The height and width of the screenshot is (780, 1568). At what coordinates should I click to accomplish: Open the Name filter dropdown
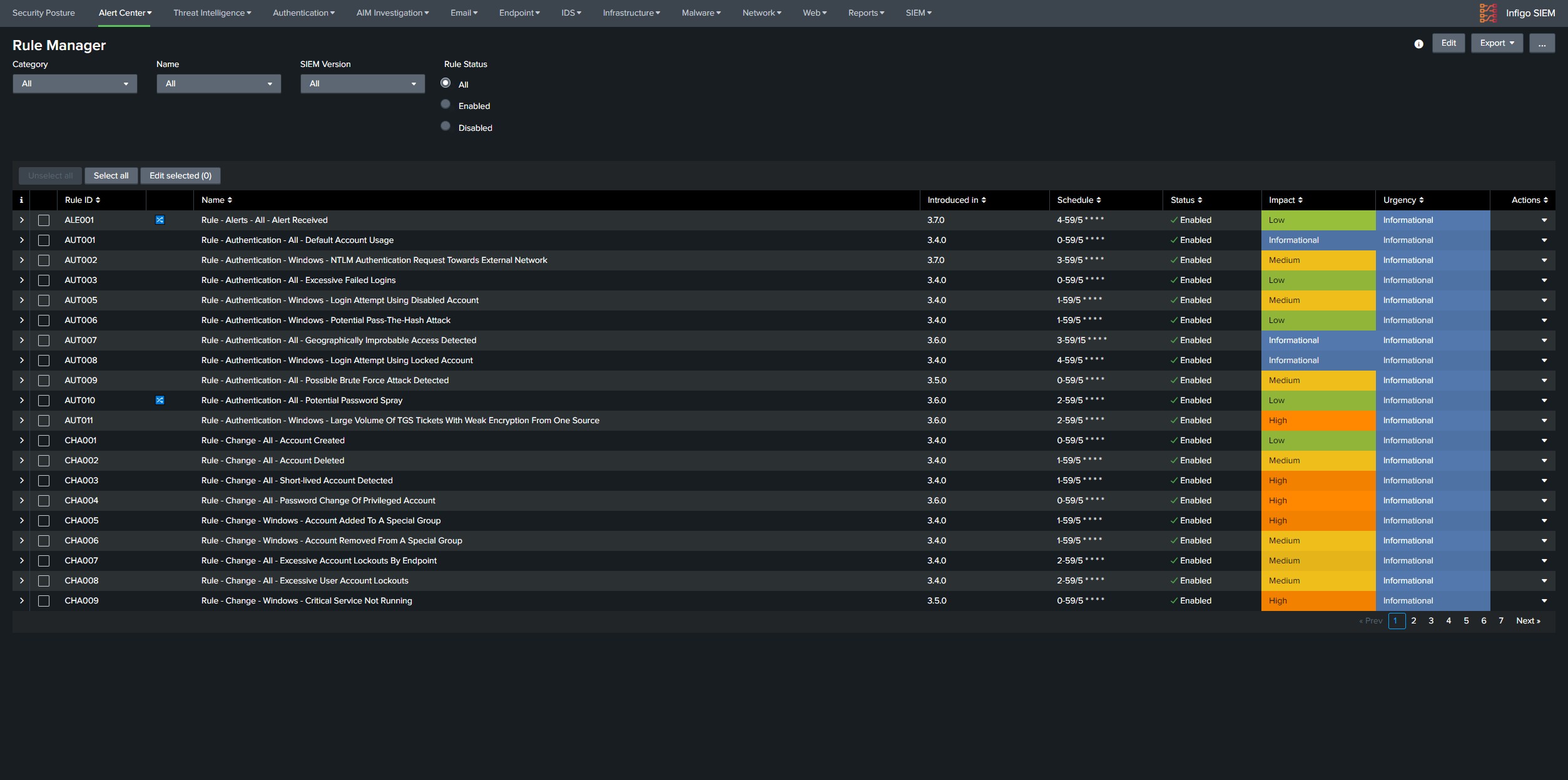click(x=219, y=84)
